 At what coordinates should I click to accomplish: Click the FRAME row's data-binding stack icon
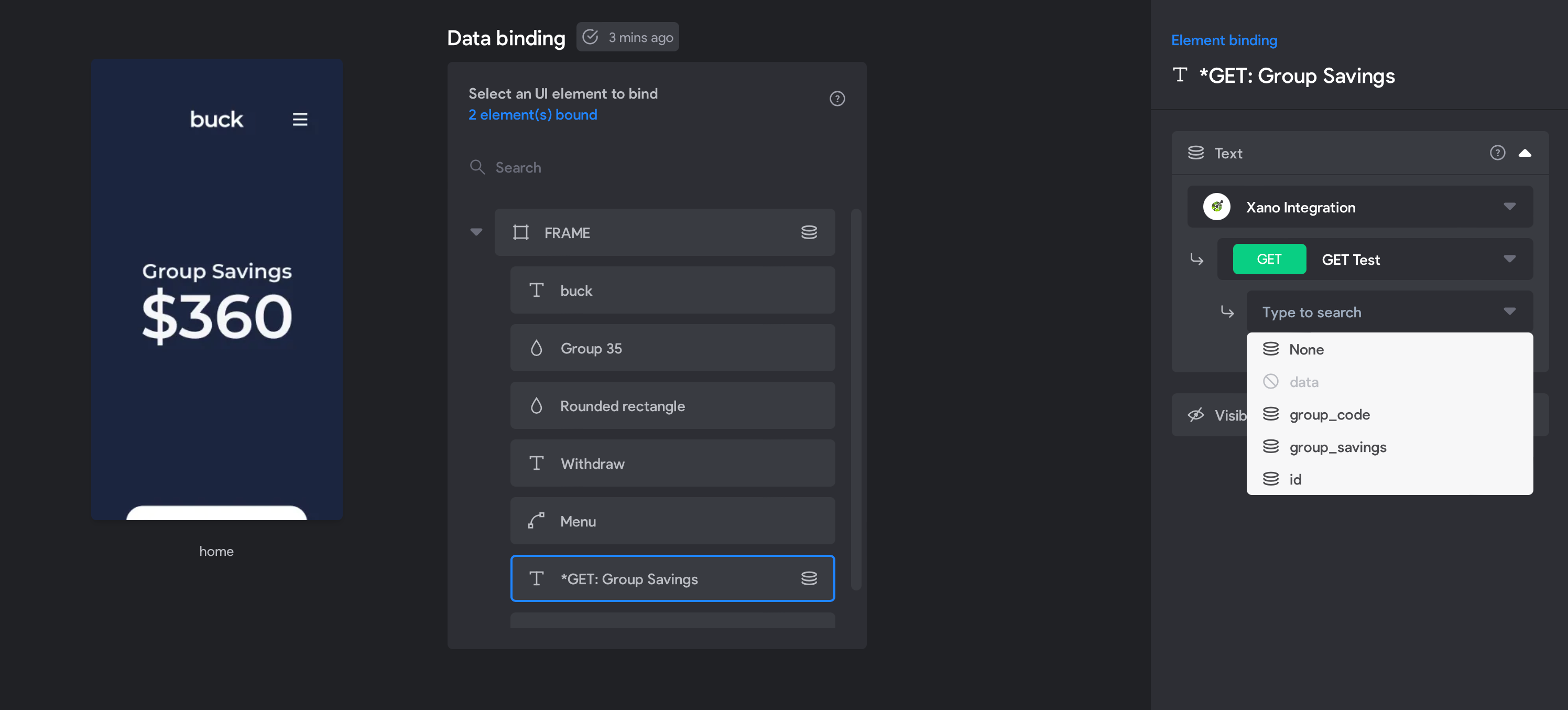click(809, 232)
